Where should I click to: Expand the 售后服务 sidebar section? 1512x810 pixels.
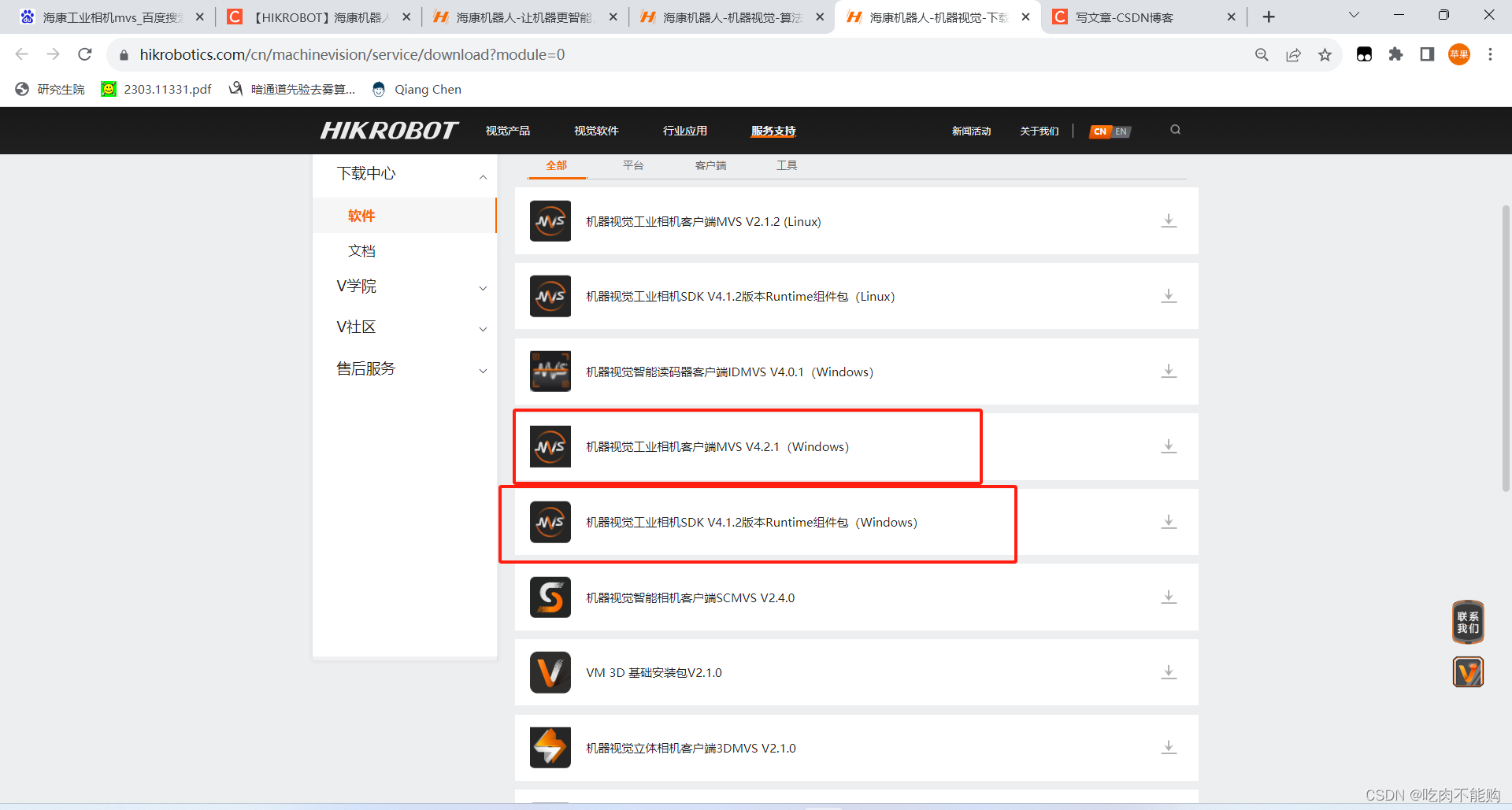point(483,371)
